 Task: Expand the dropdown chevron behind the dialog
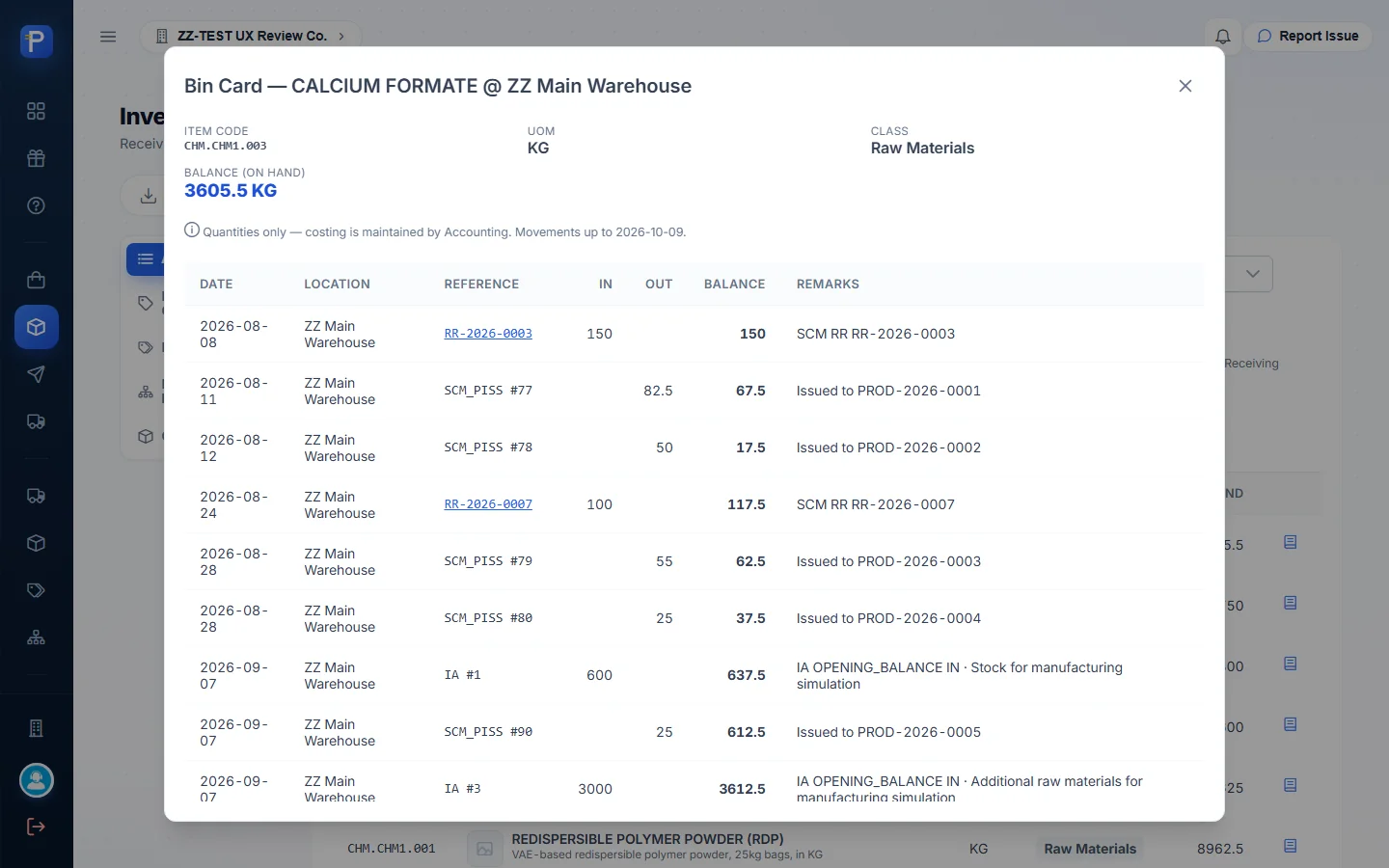pos(1252,274)
